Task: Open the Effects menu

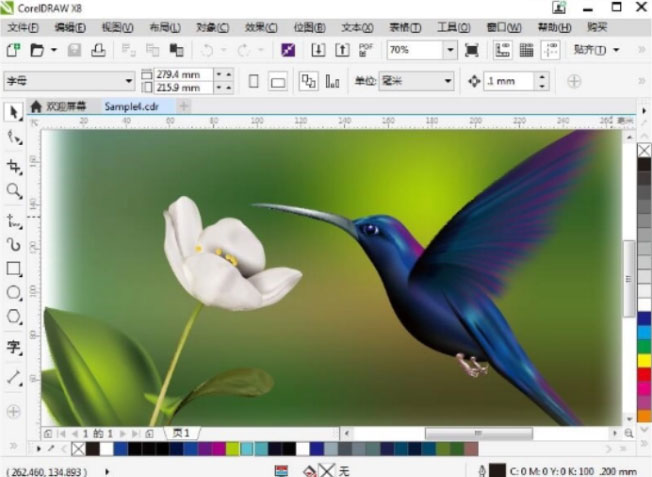Action: [261, 27]
